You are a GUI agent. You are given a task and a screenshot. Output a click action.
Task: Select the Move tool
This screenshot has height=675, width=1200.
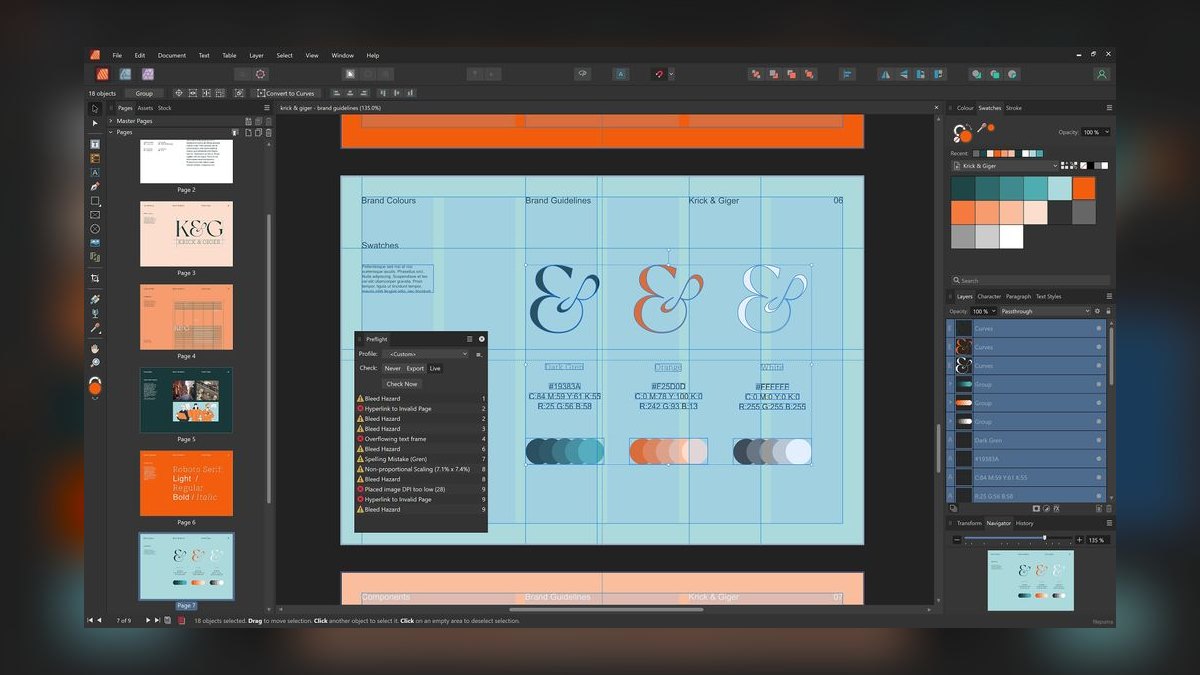(95, 108)
